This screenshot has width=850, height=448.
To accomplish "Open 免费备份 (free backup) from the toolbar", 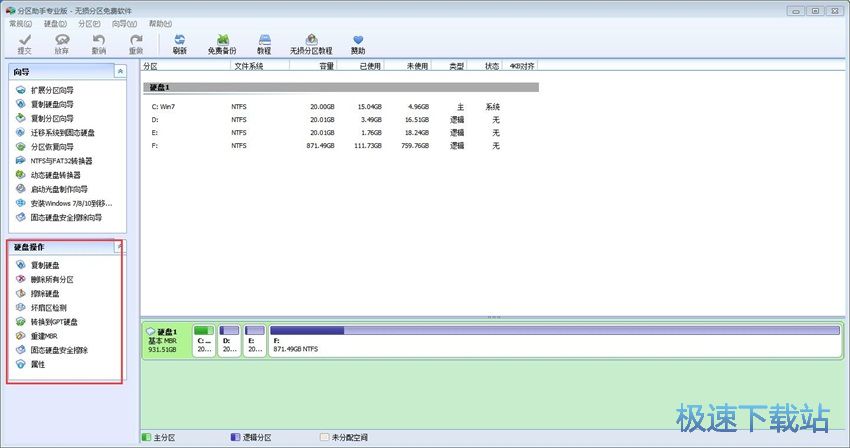I will point(222,44).
